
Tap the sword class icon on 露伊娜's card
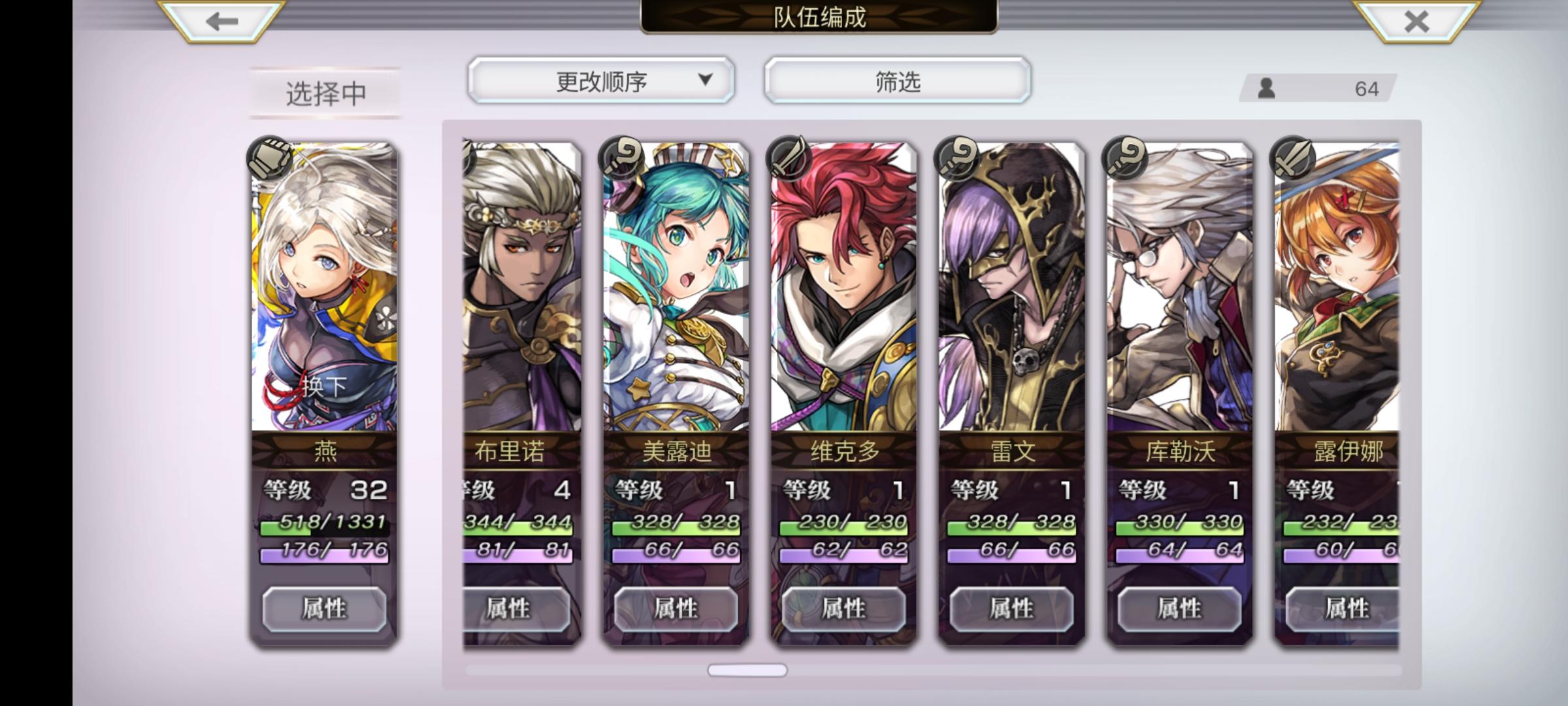[x=1292, y=158]
